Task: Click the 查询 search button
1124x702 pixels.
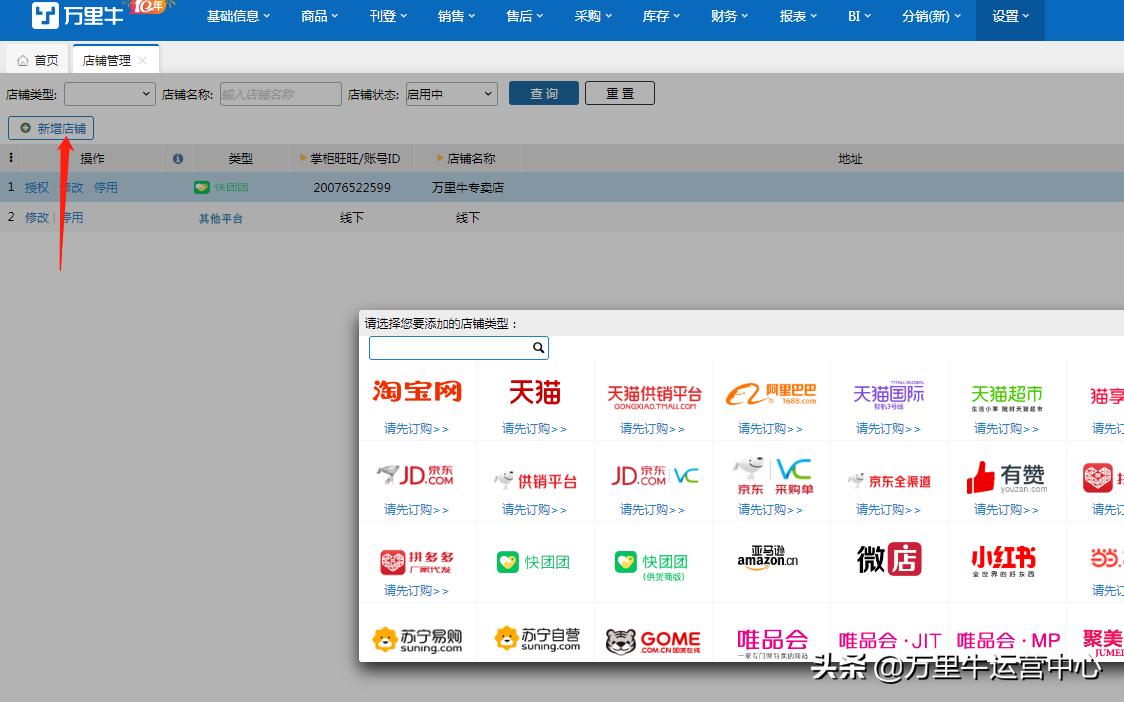Action: click(x=543, y=92)
